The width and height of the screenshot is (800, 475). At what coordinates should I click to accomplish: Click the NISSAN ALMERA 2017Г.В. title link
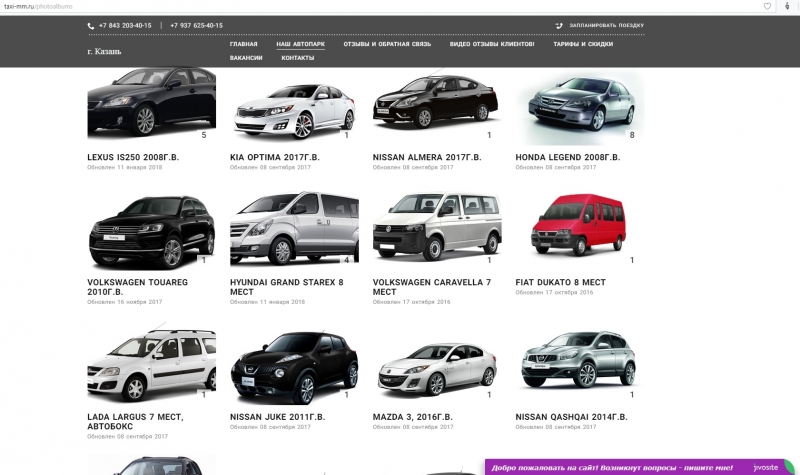[427, 157]
